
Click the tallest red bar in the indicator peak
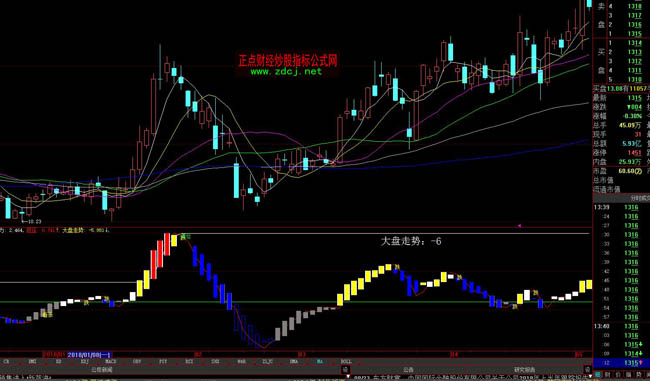pyautogui.click(x=167, y=244)
